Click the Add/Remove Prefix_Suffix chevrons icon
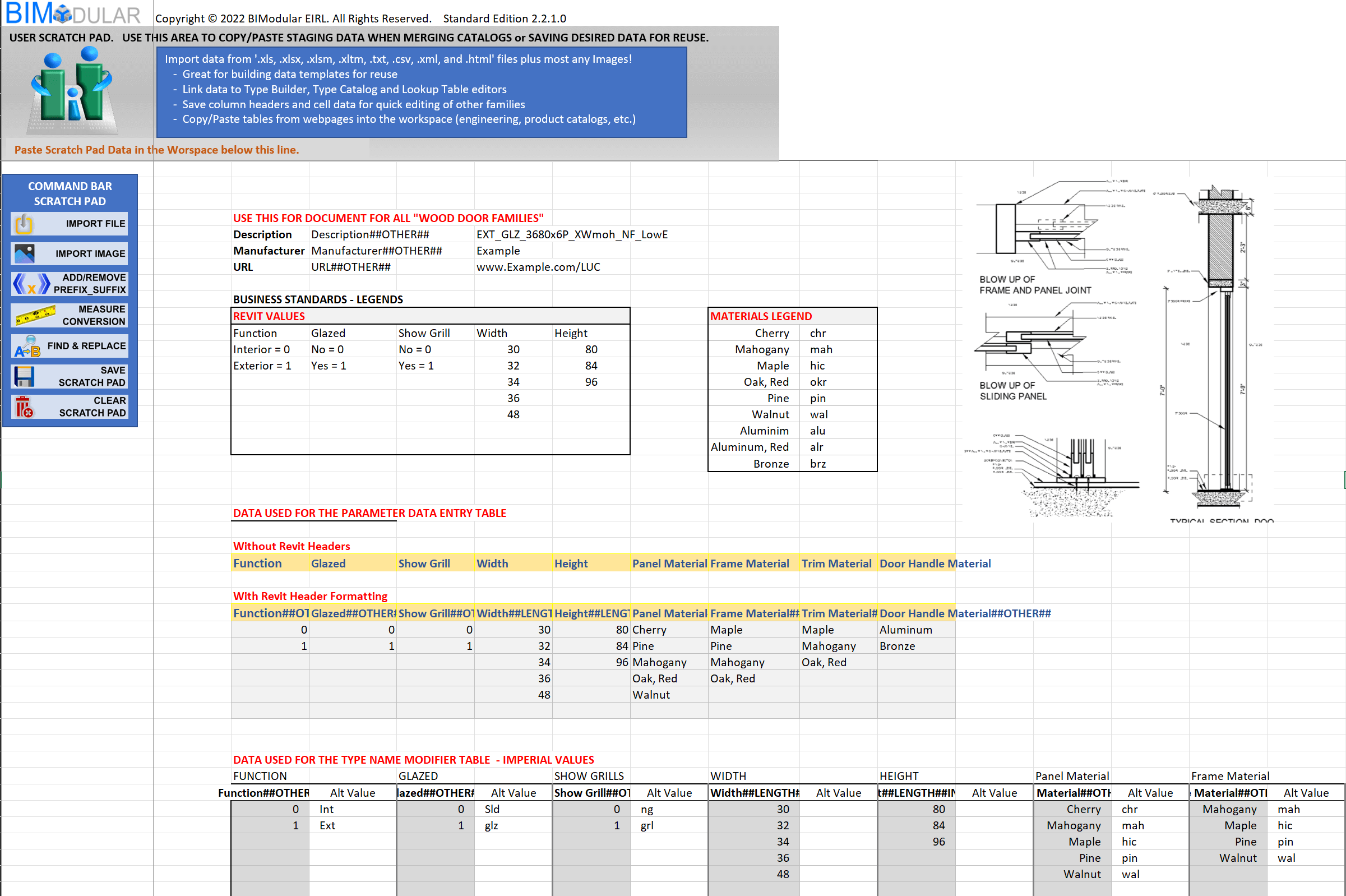Image resolution: width=1346 pixels, height=896 pixels. 31,283
